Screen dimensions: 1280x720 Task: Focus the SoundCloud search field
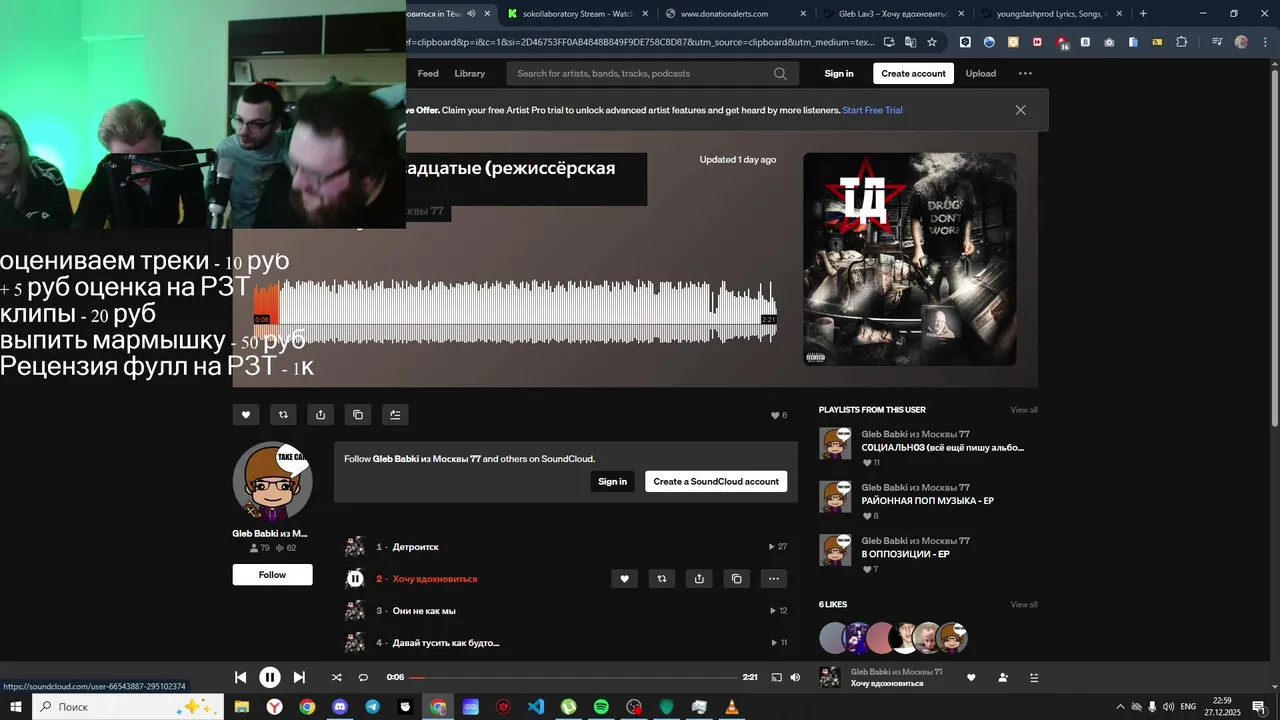(652, 73)
